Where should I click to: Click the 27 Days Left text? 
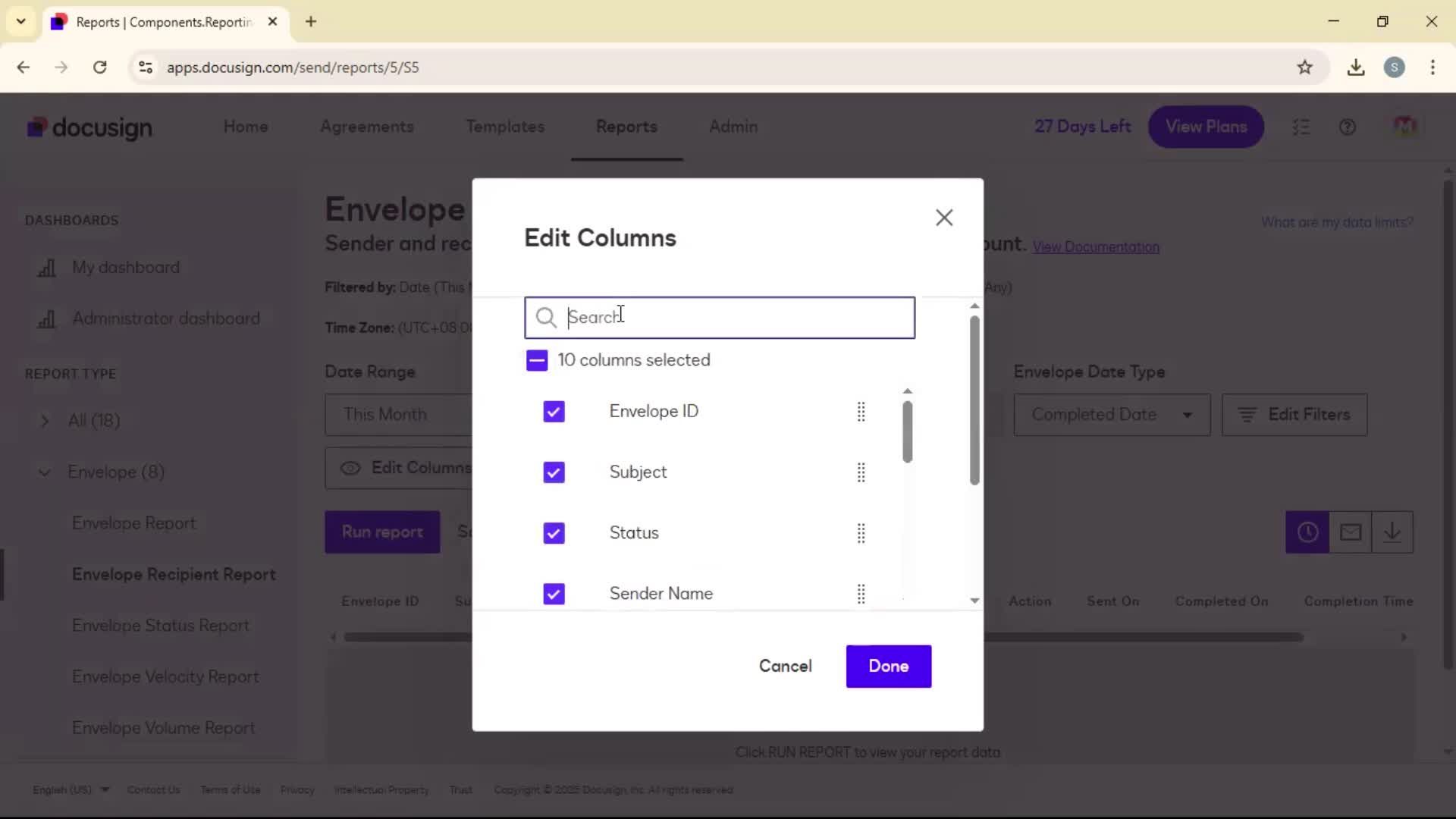(x=1082, y=127)
